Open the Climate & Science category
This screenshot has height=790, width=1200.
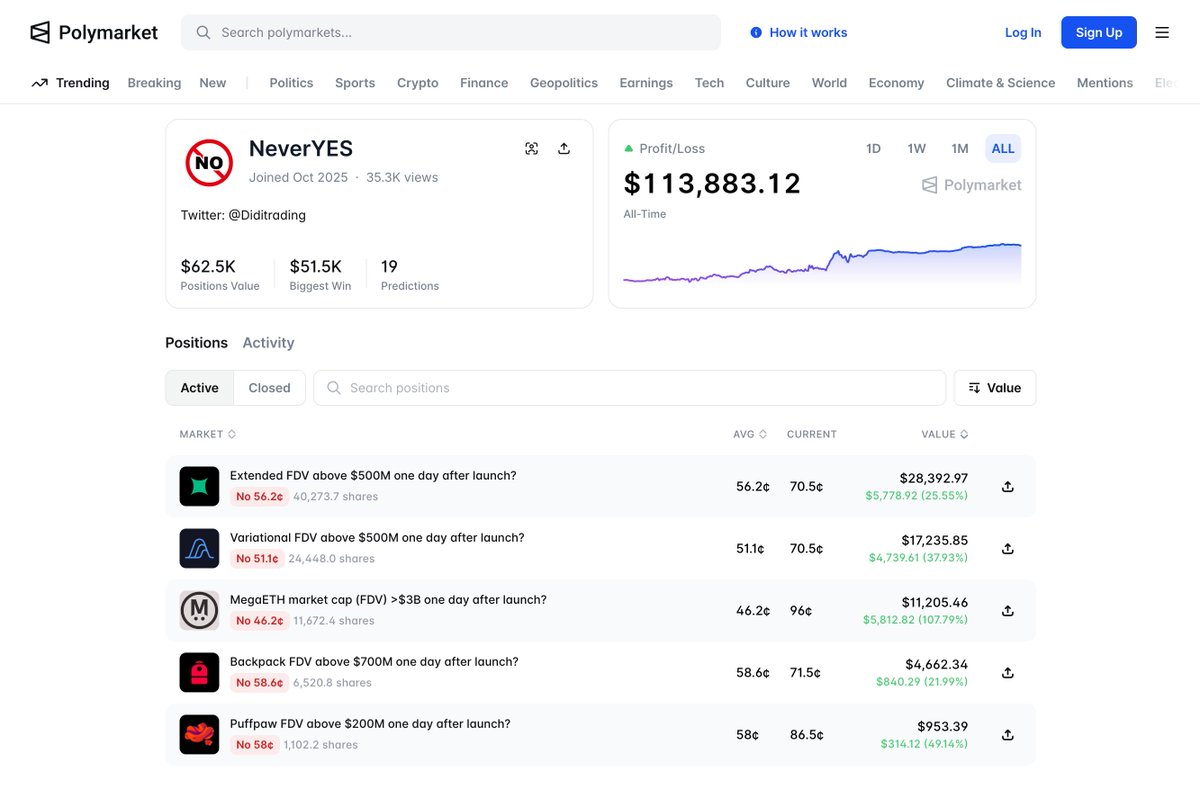pyautogui.click(x=1001, y=83)
